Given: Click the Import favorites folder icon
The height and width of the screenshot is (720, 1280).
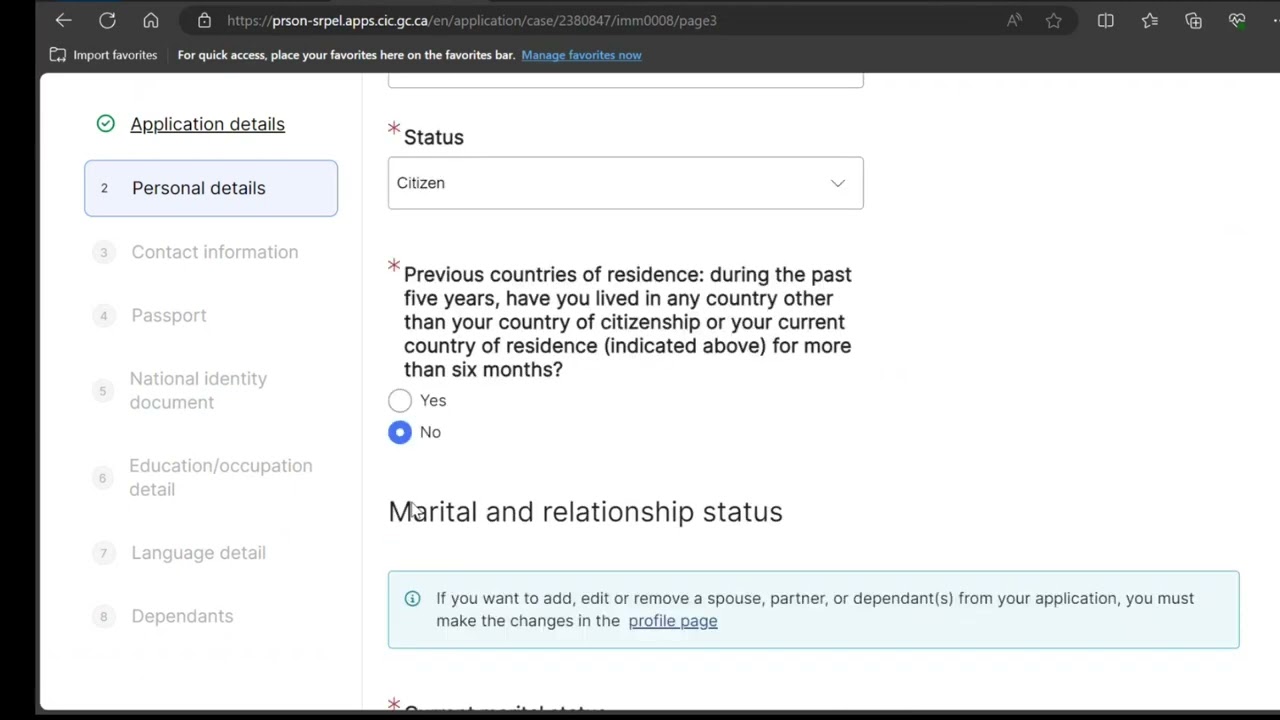Looking at the screenshot, I should coord(58,55).
